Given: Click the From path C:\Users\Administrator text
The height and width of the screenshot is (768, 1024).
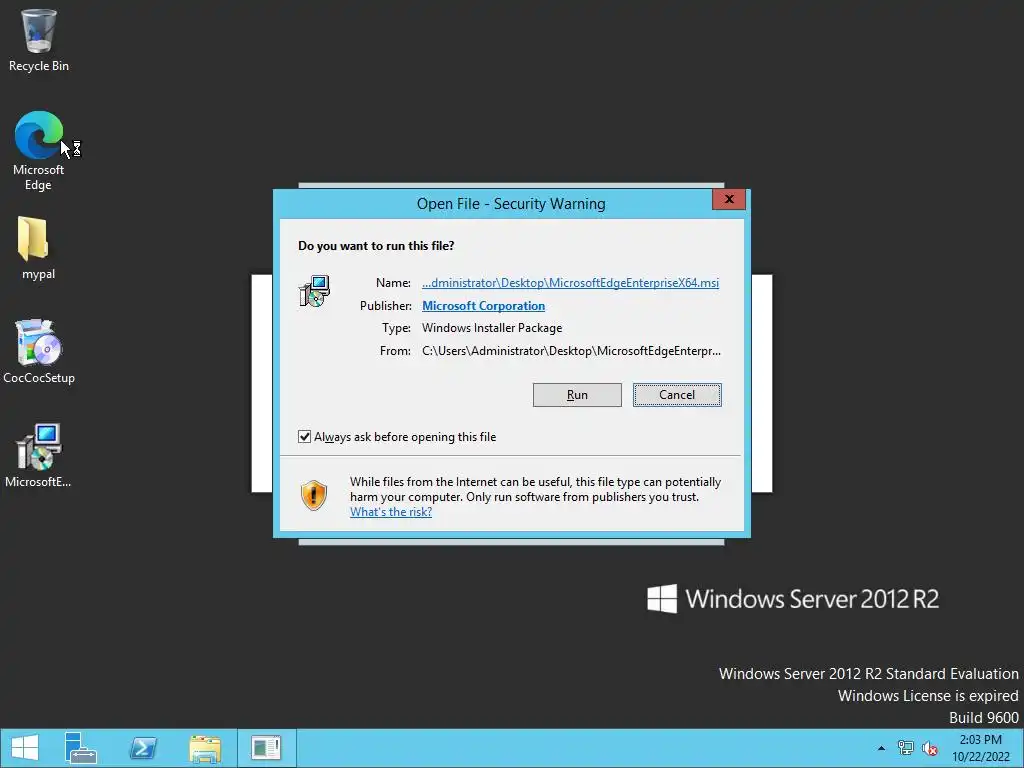Looking at the screenshot, I should coord(571,351).
